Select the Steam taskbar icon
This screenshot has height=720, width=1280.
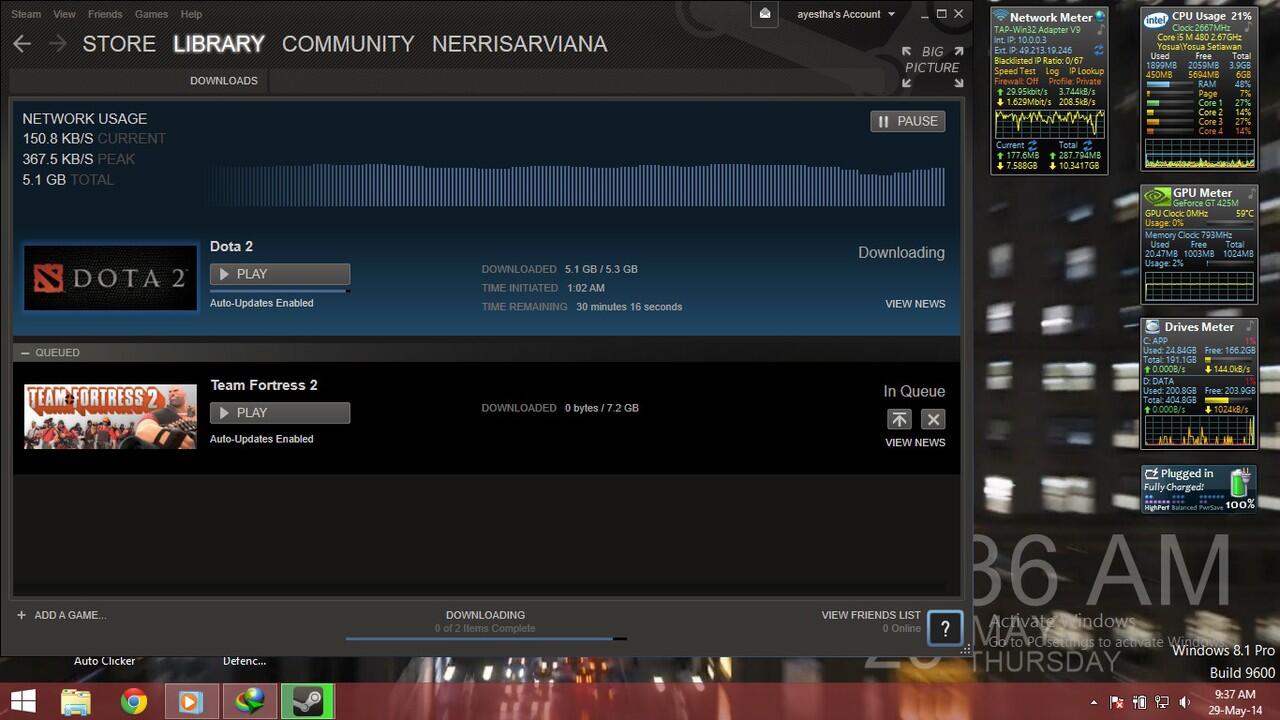[306, 701]
